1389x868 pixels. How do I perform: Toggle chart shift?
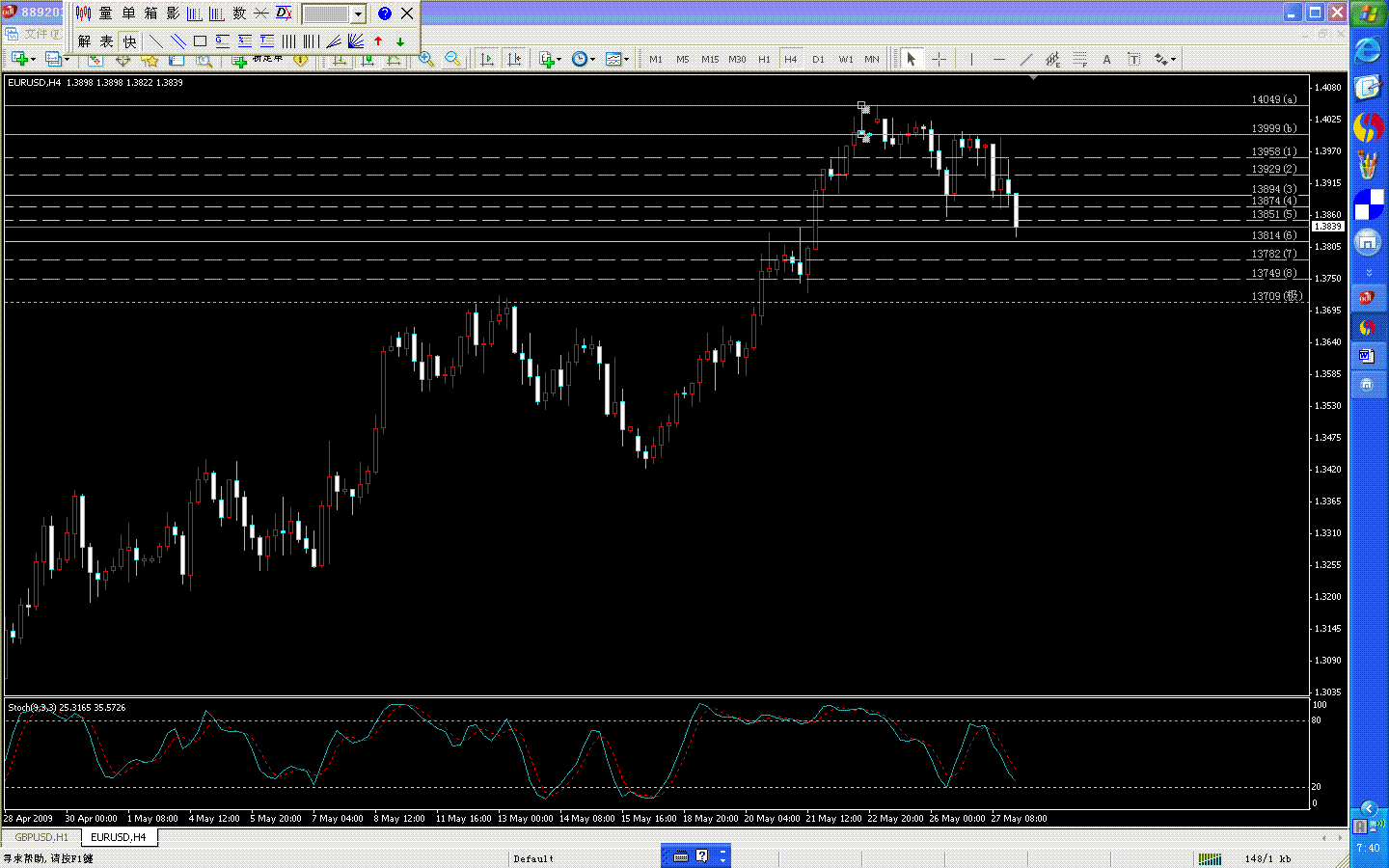pyautogui.click(x=514, y=60)
